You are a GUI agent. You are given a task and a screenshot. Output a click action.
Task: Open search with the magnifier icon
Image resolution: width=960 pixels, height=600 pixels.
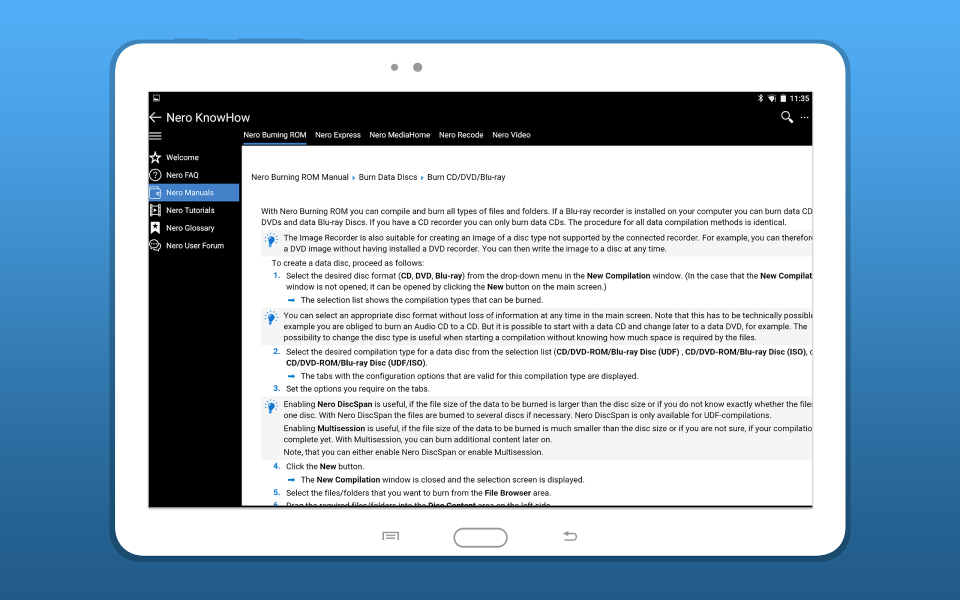click(787, 118)
